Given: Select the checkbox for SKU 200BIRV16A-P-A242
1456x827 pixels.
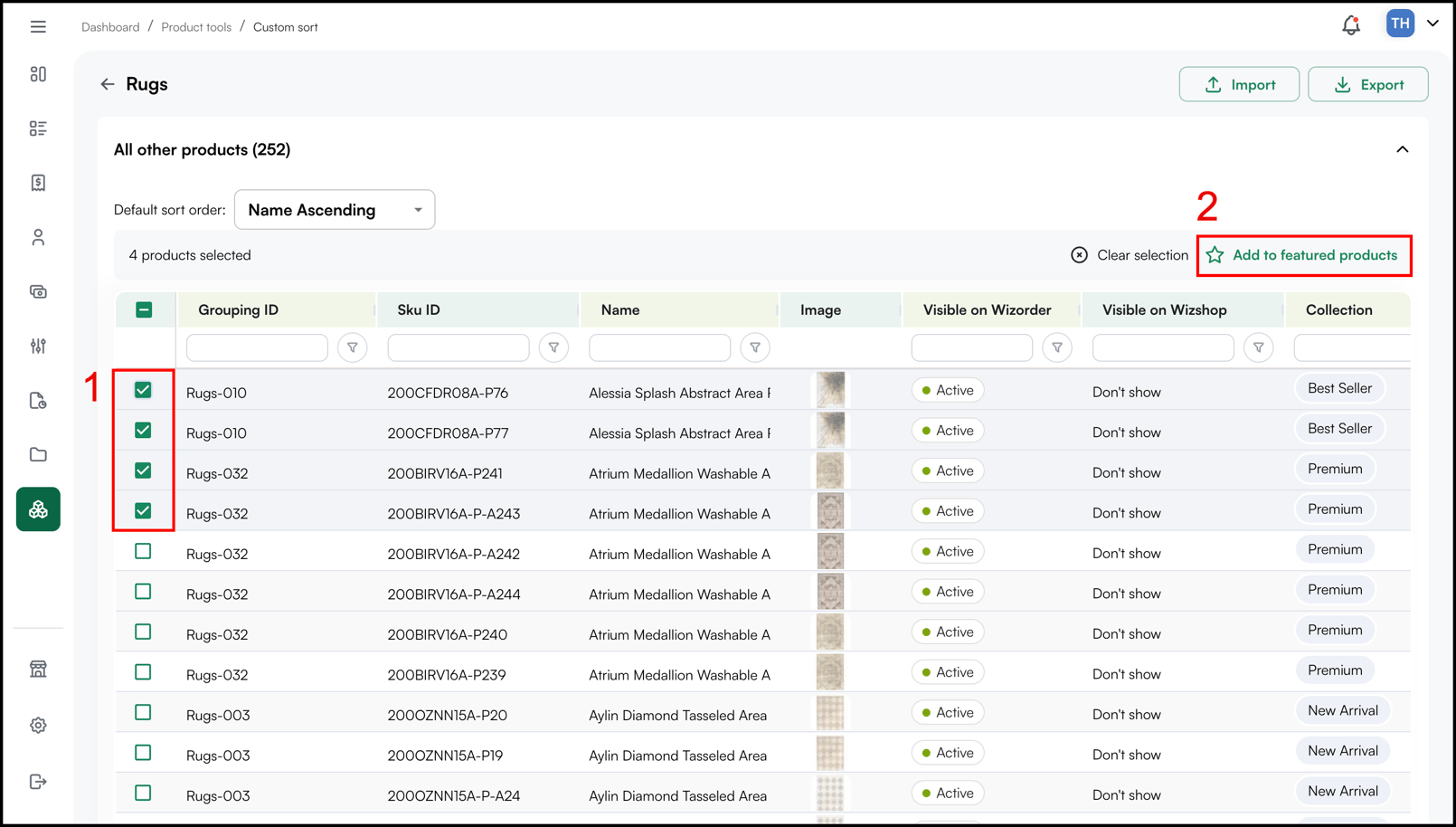Looking at the screenshot, I should tap(143, 551).
